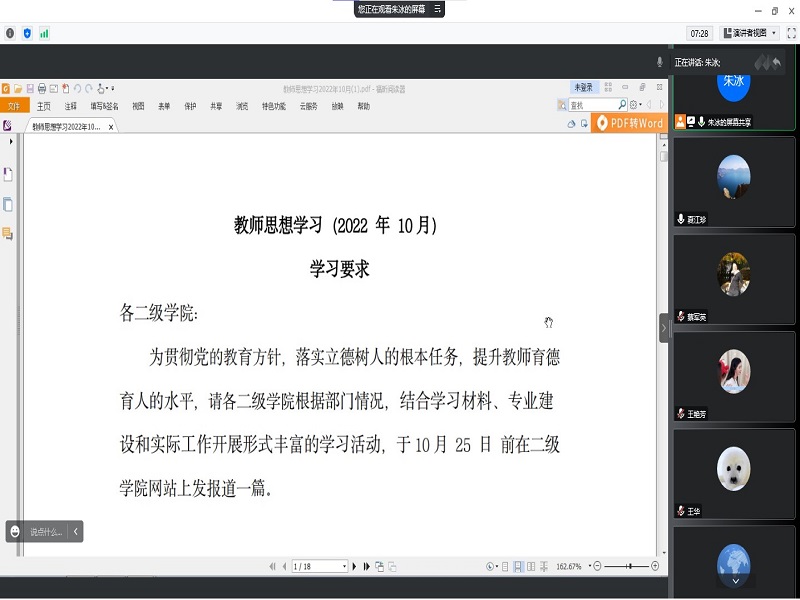Open the 文件 menu

[14, 106]
